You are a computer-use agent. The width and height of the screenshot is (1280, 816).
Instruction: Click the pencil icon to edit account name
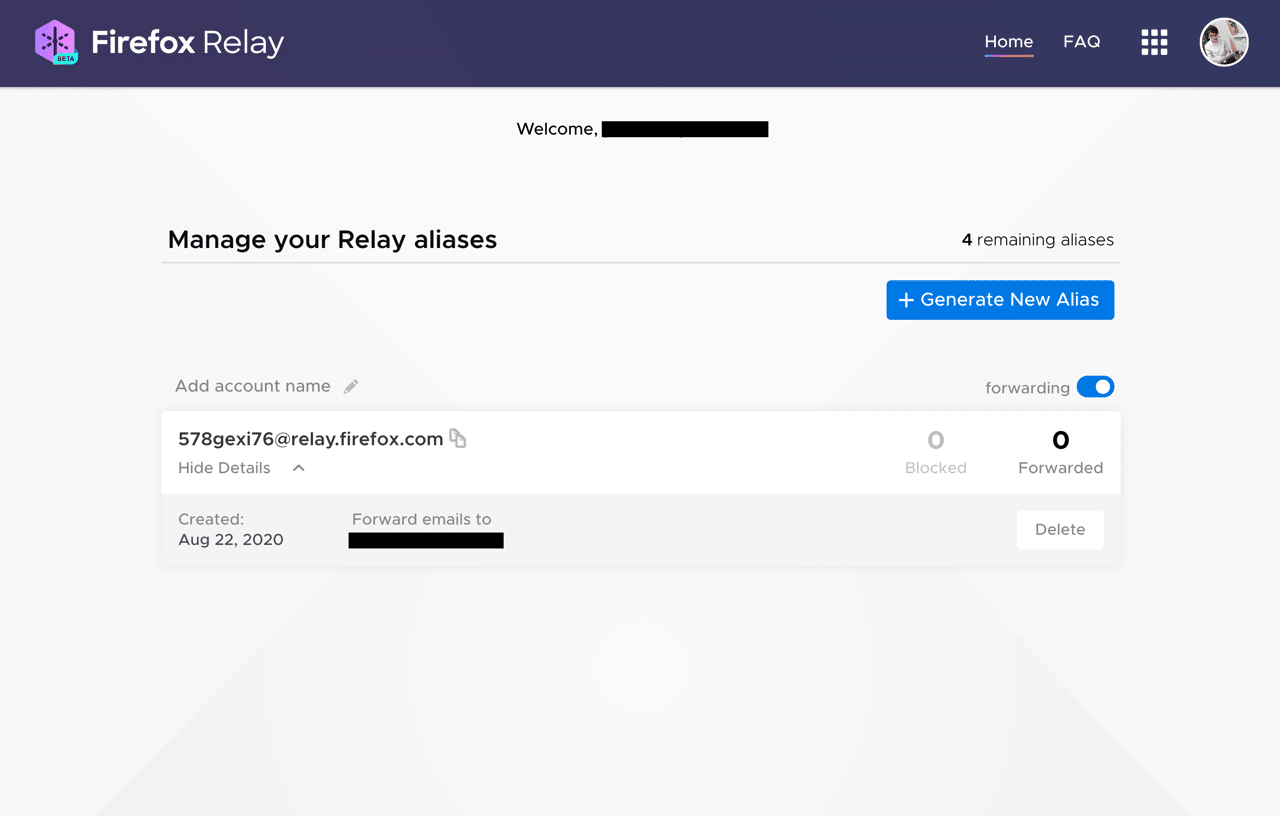[352, 385]
